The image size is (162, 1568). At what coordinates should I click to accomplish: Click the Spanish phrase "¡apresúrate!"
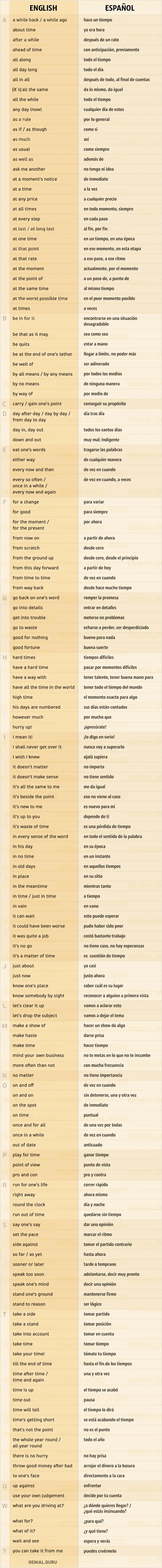coord(94,727)
